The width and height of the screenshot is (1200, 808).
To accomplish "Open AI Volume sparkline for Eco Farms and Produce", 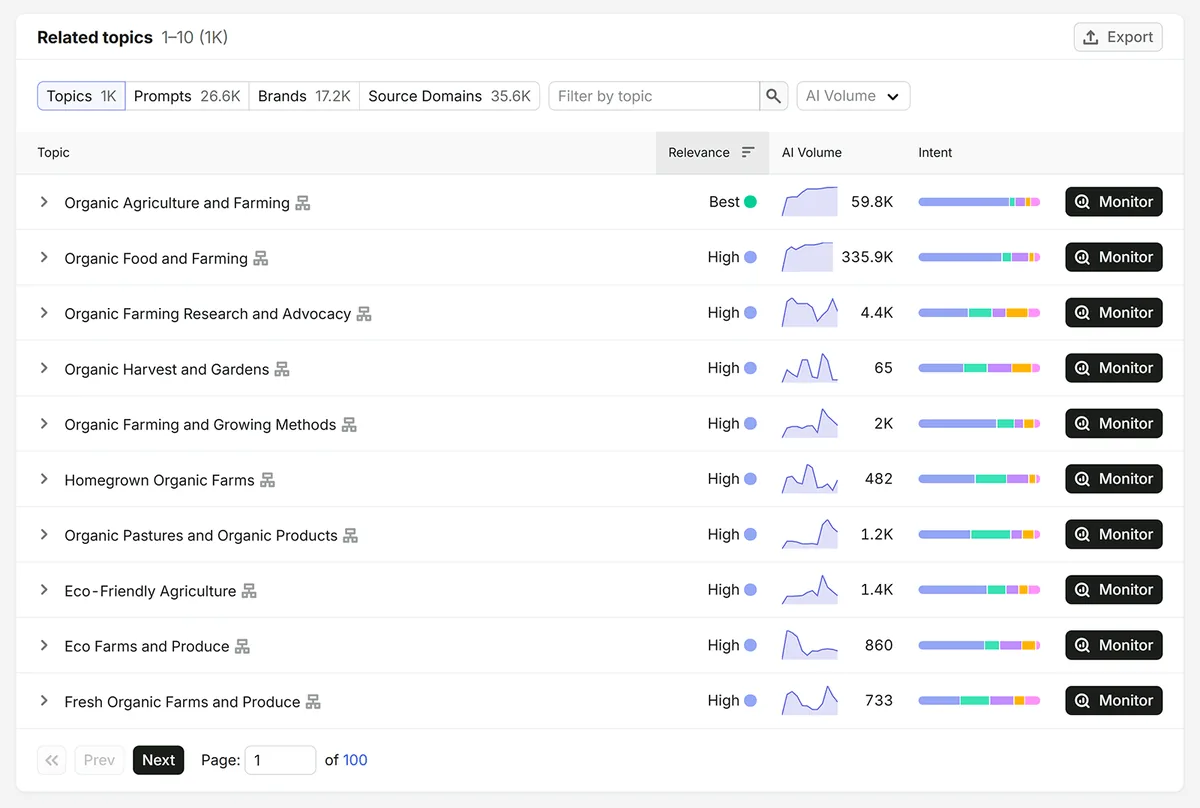I will tap(810, 645).
